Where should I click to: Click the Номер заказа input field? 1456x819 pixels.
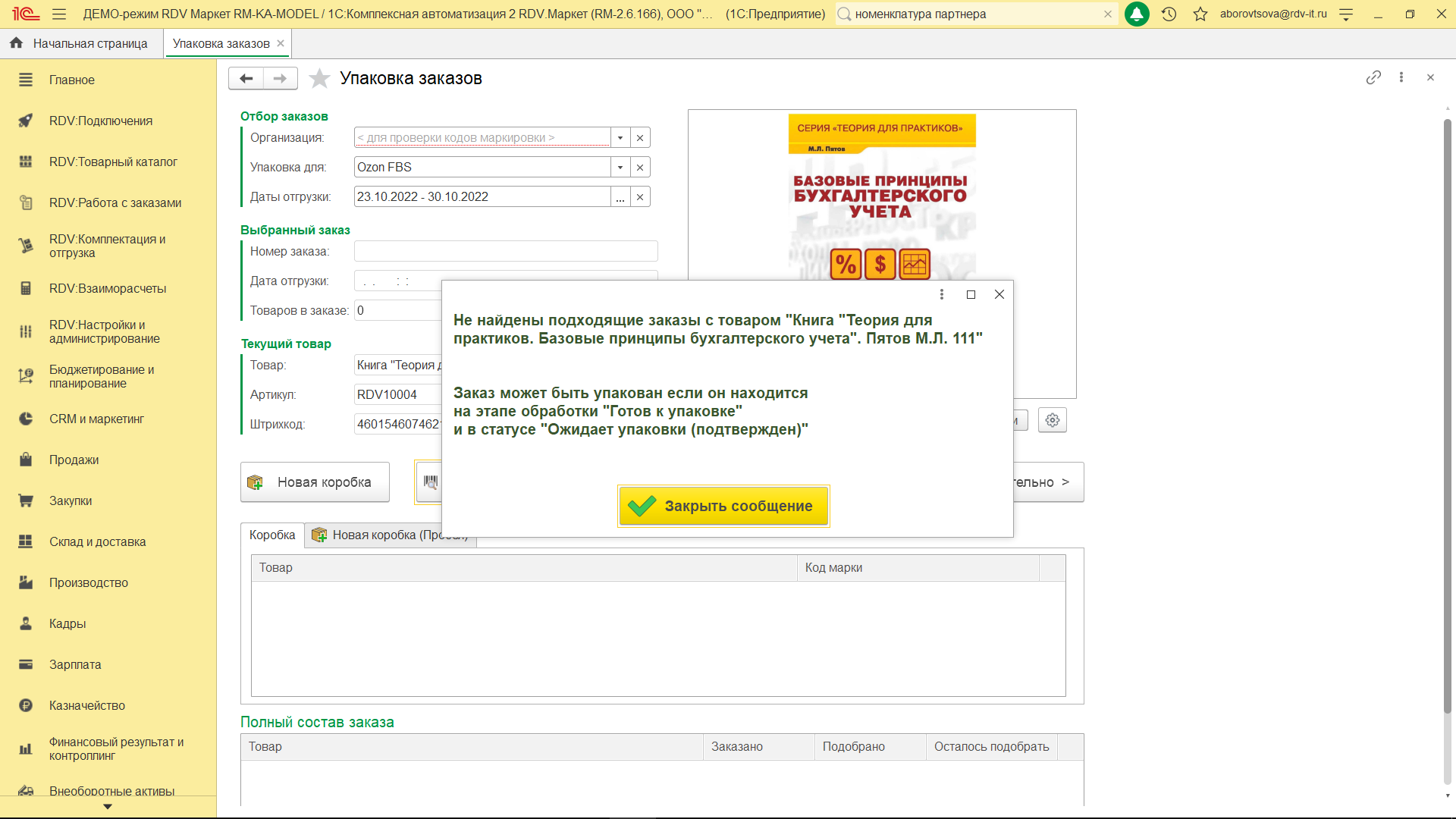(x=505, y=251)
